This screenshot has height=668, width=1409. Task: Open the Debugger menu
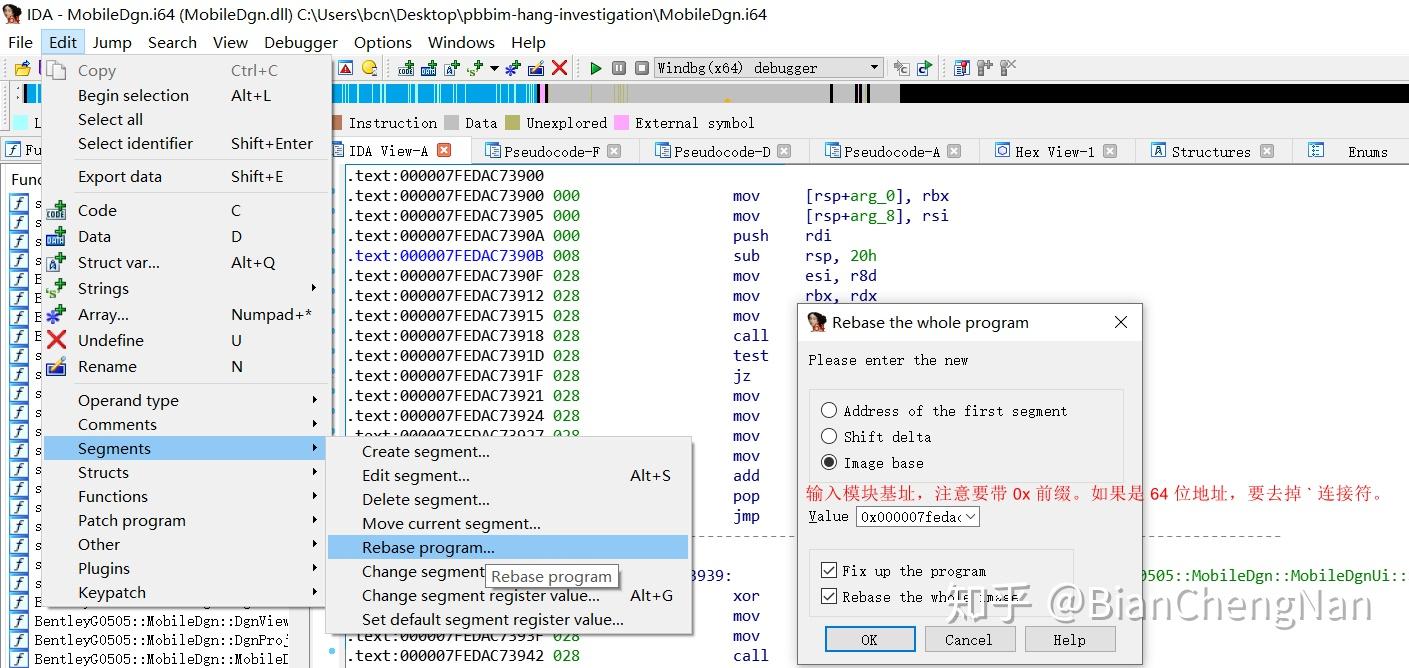click(x=300, y=42)
